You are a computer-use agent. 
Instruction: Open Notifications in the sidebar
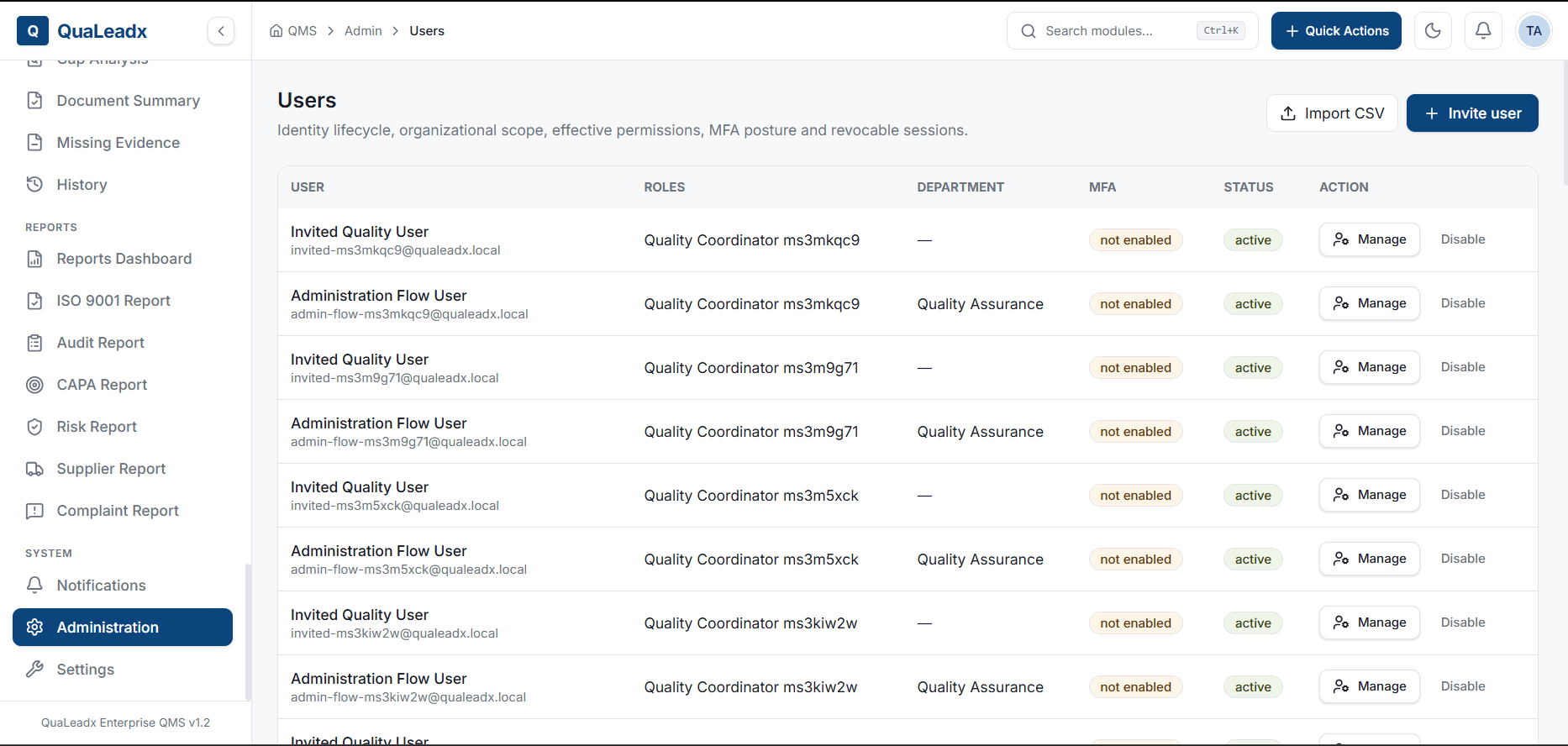click(123, 586)
